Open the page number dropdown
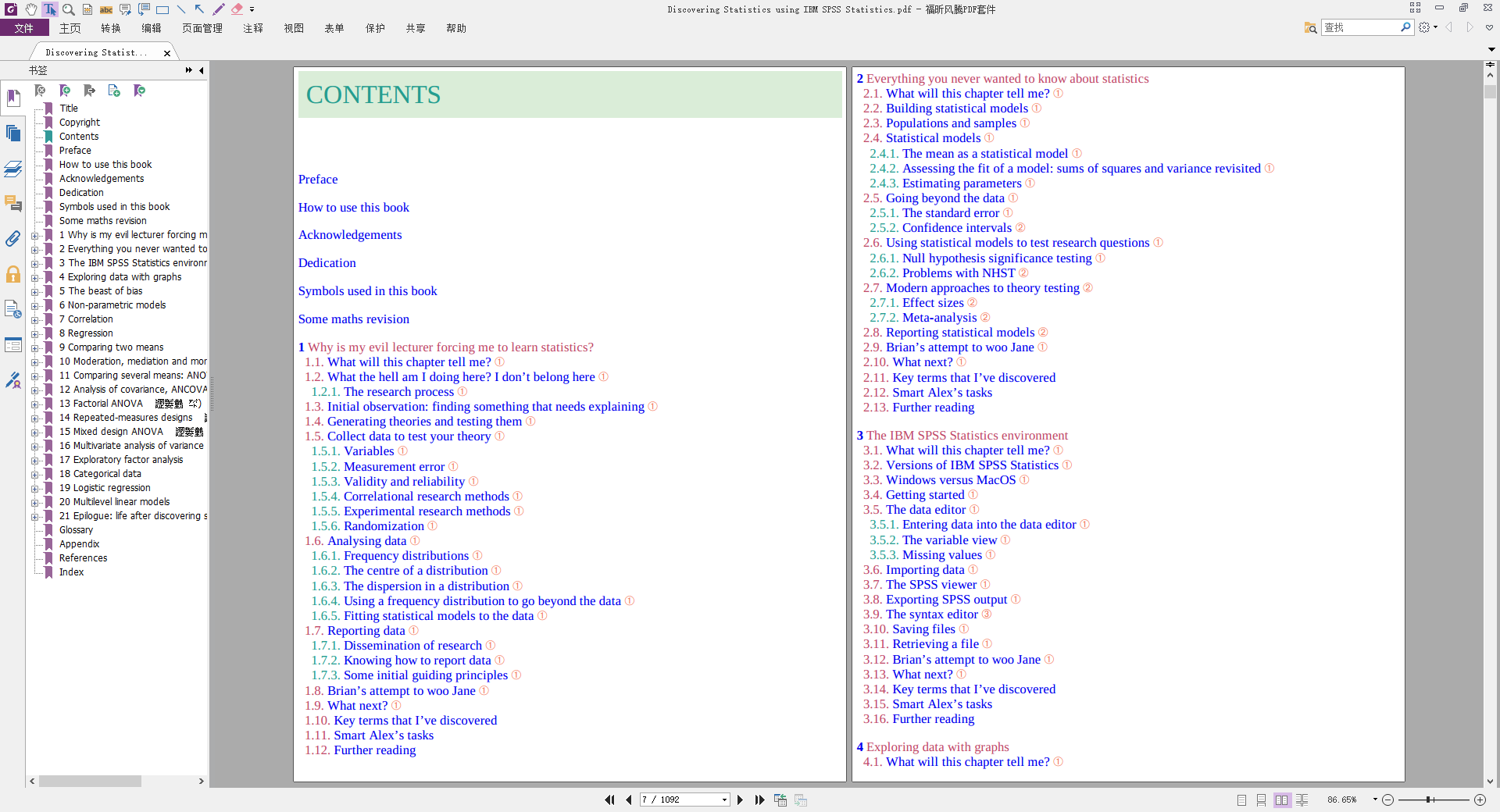Viewport: 1500px width, 812px height. coord(725,800)
